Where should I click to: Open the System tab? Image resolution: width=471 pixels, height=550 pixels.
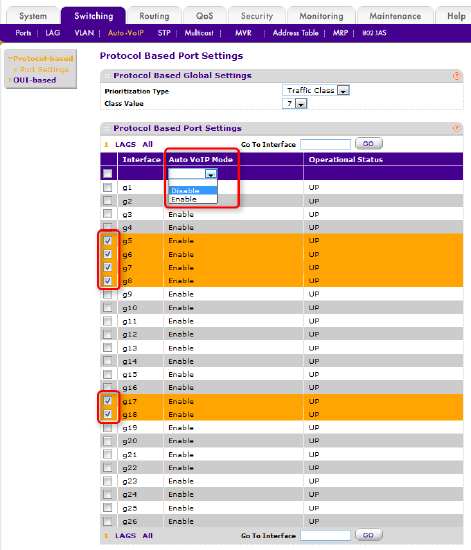click(33, 16)
